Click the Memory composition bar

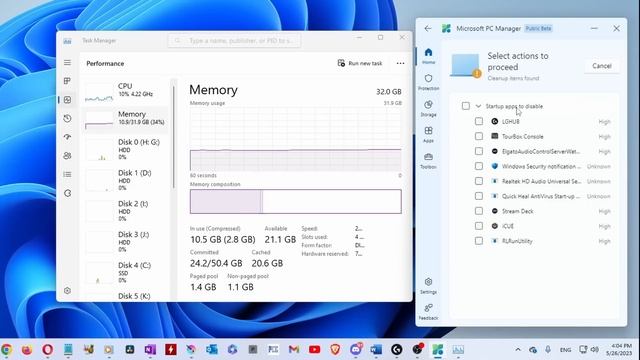coord(296,201)
